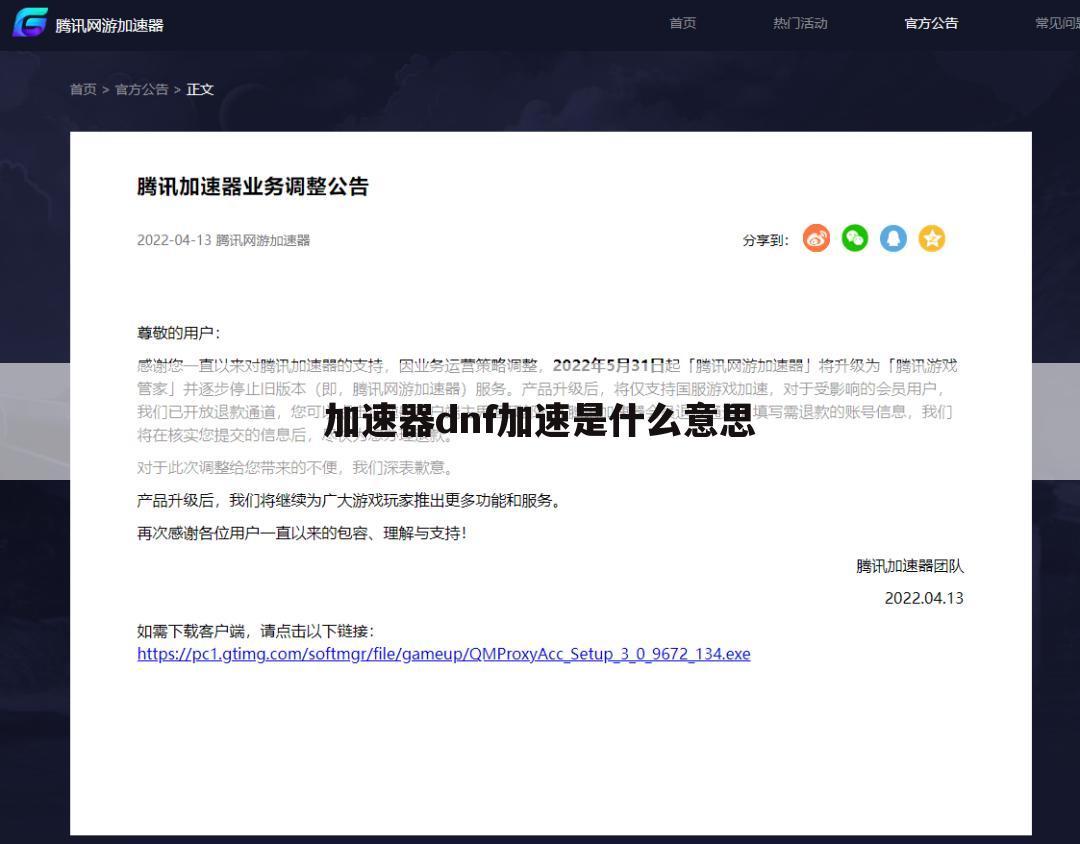
Task: Click the 分享到 label
Action: (x=765, y=240)
